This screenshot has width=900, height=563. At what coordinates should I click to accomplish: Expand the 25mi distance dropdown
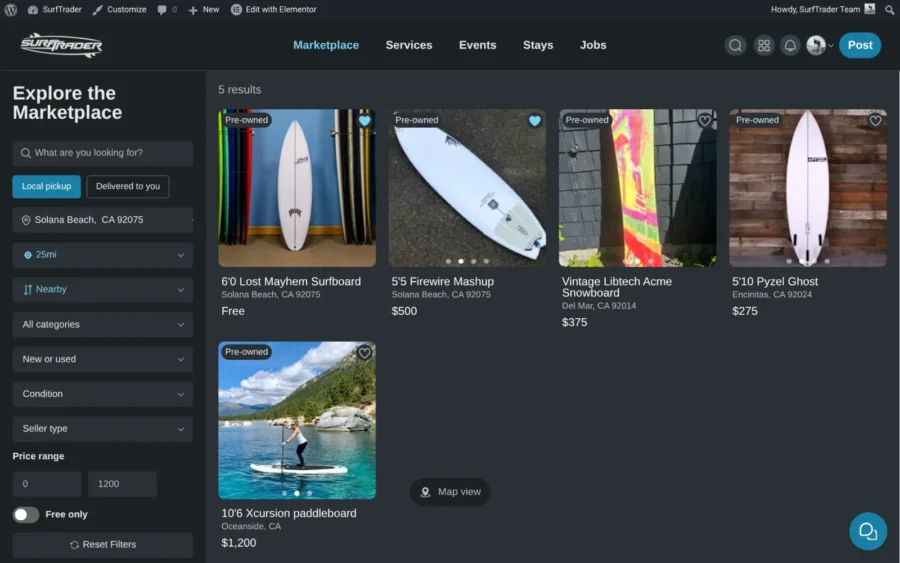103,255
